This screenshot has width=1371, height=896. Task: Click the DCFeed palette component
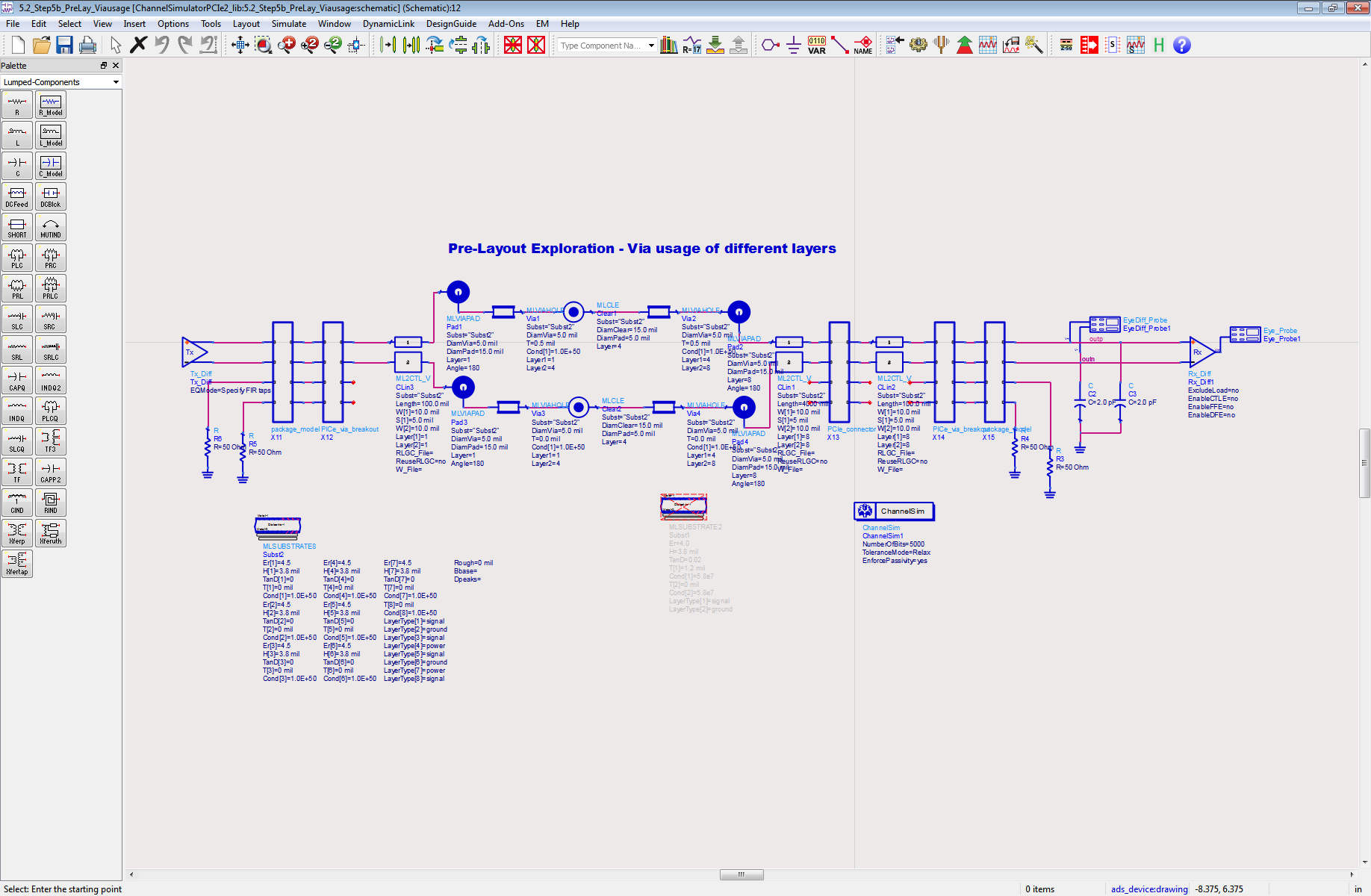17,196
